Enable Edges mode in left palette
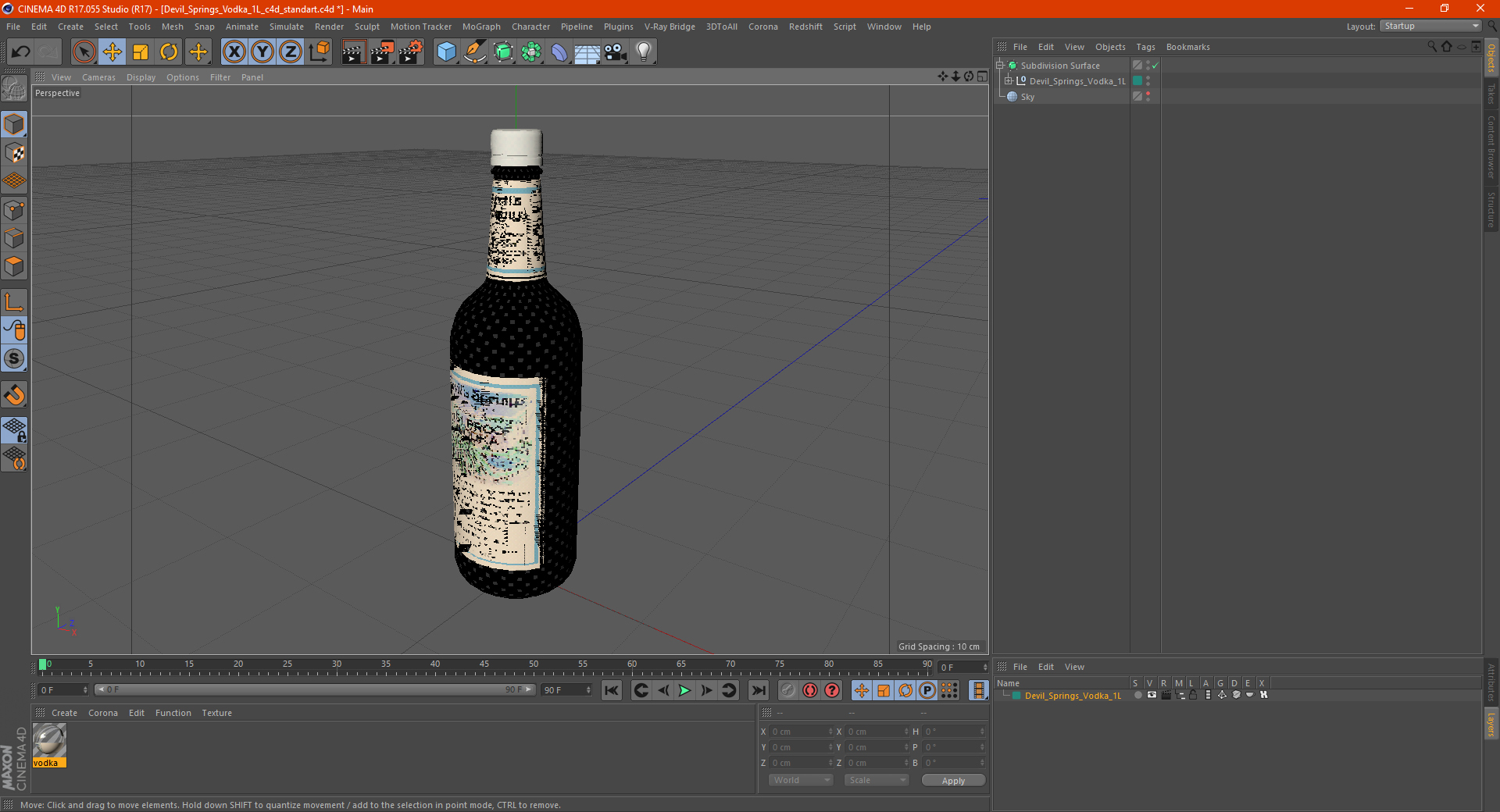The height and width of the screenshot is (812, 1500). click(14, 238)
